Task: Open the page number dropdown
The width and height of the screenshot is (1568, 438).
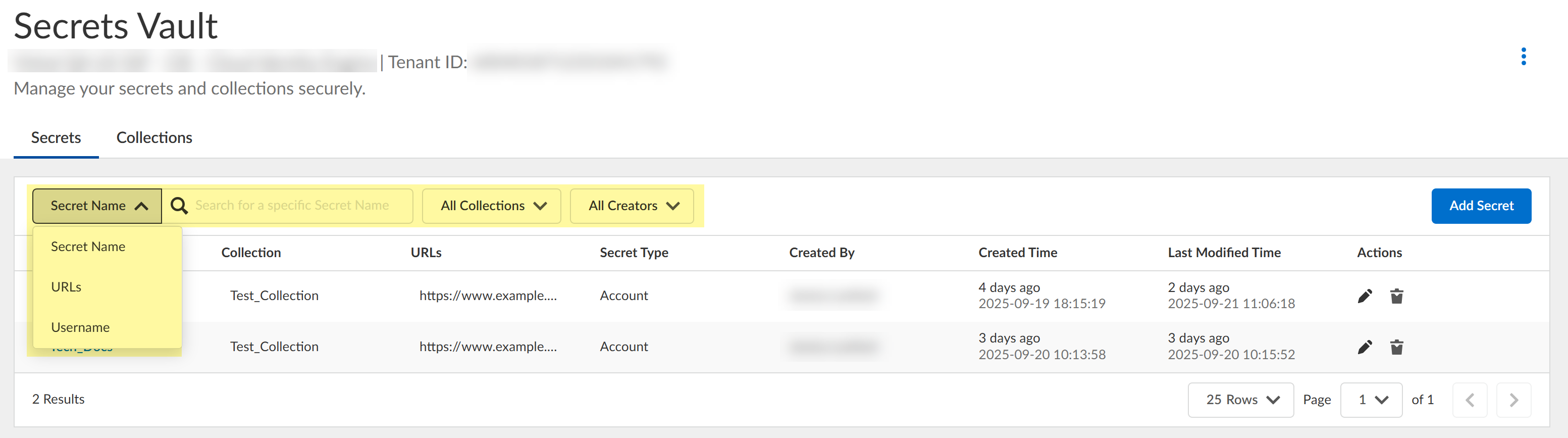Action: (1372, 400)
